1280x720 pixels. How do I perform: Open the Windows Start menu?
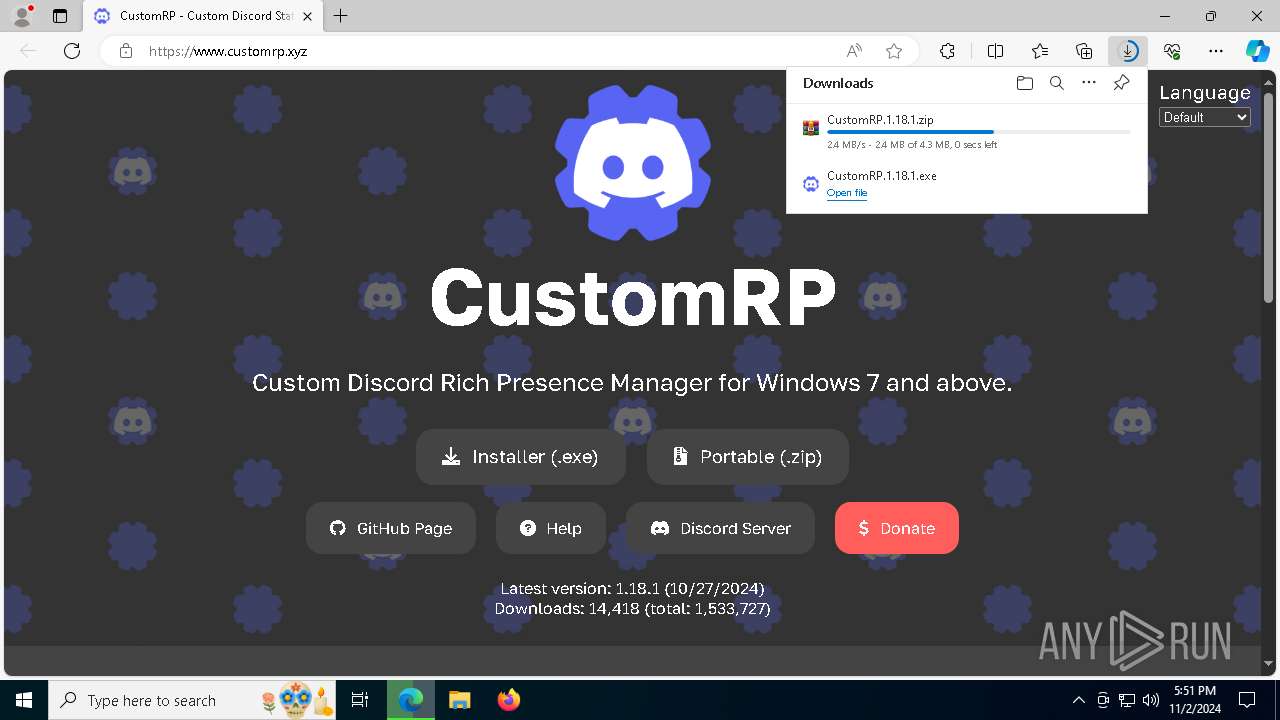tap(24, 700)
